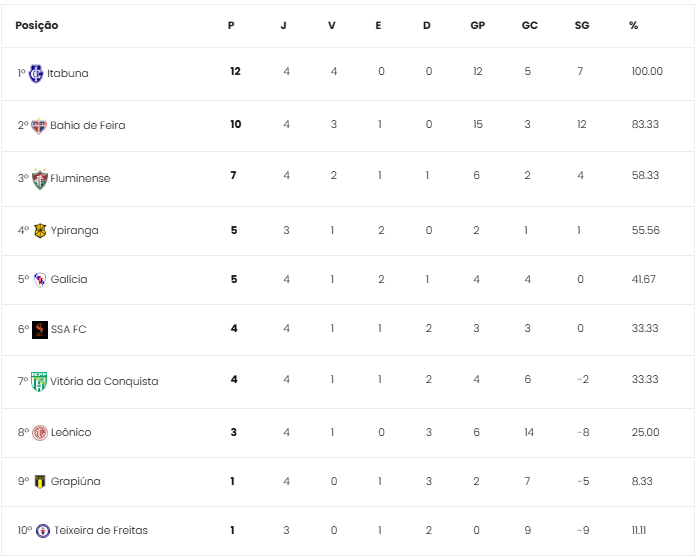Screen dimensions: 696x557
Task: Click the Galícia team crest icon
Action: point(40,280)
